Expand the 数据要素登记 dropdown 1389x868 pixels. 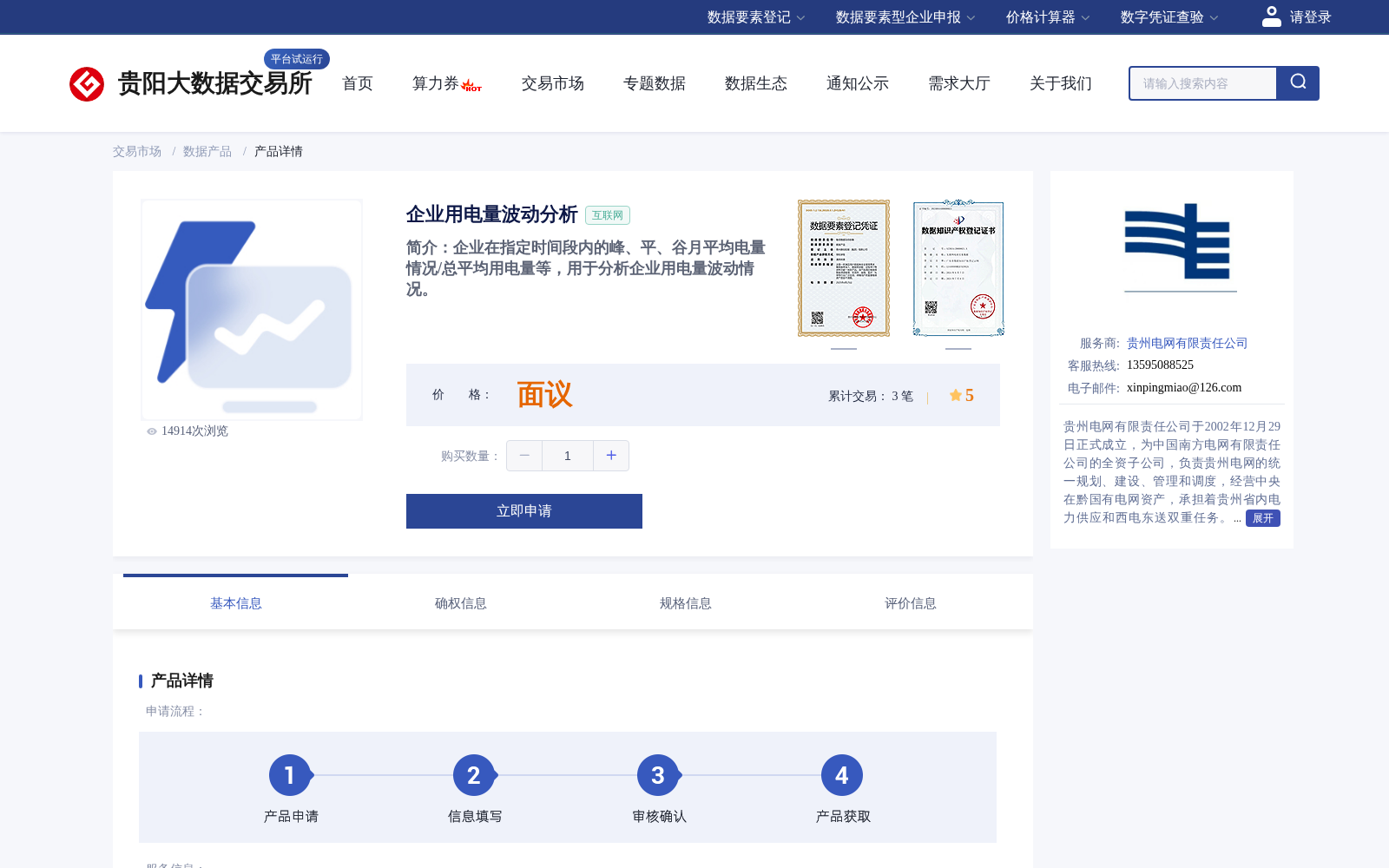click(756, 17)
